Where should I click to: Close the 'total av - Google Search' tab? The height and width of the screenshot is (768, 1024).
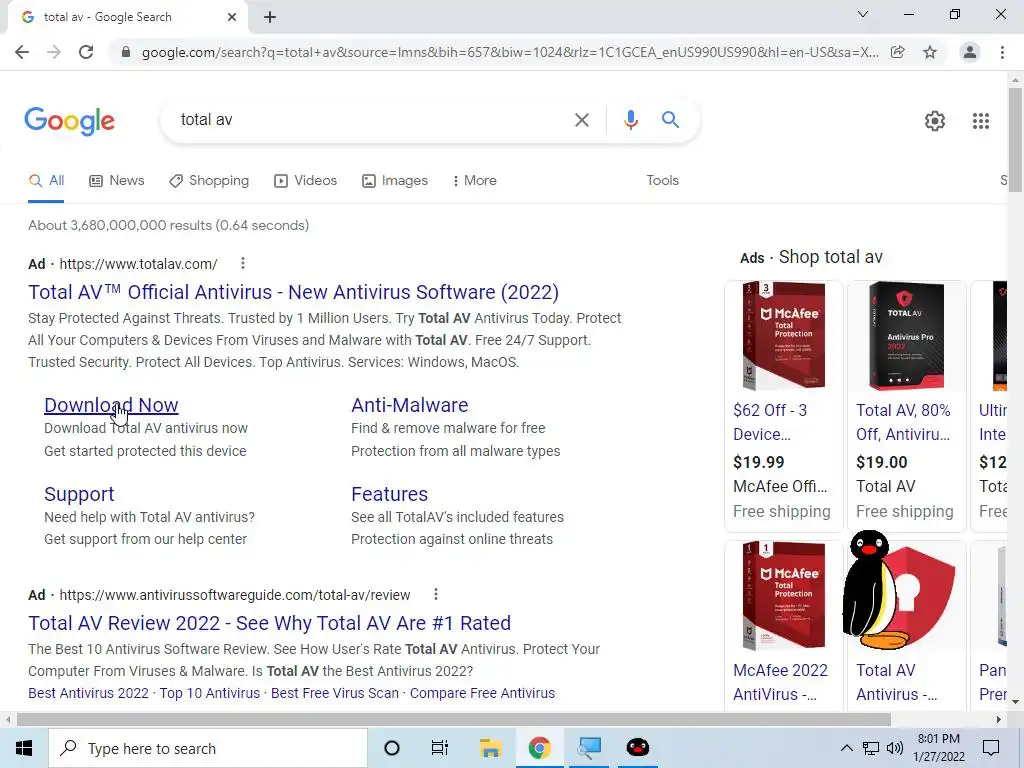pos(232,17)
